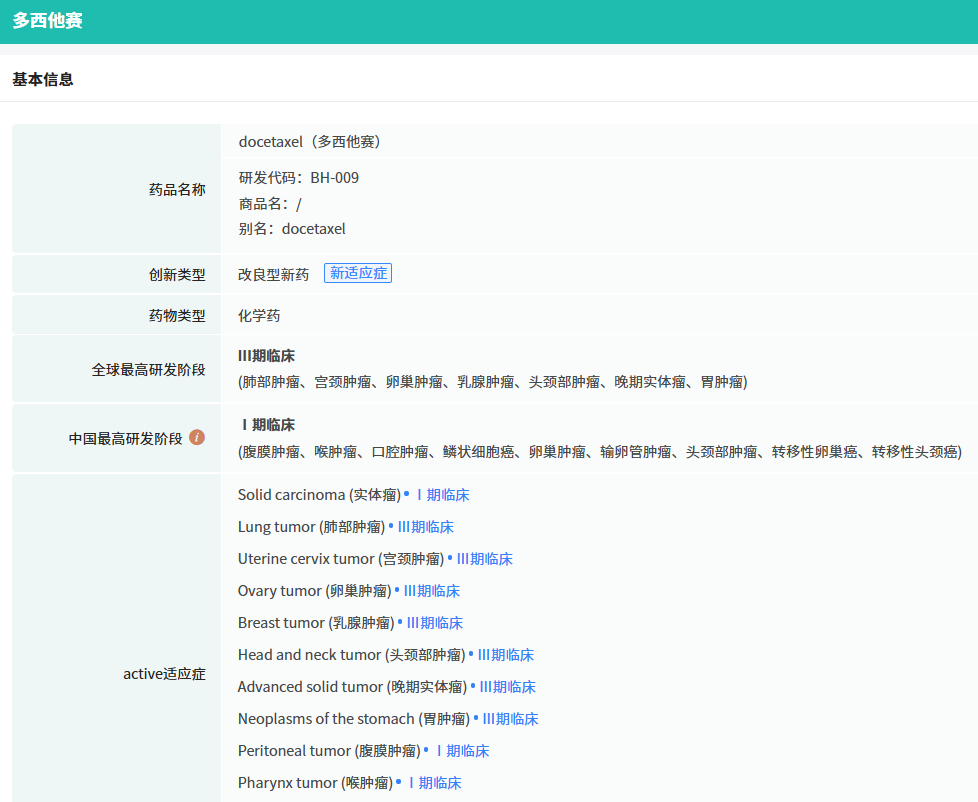Image resolution: width=978 pixels, height=802 pixels.
Task: Open III期临床 link for Ovary tumor
Action: 432,591
